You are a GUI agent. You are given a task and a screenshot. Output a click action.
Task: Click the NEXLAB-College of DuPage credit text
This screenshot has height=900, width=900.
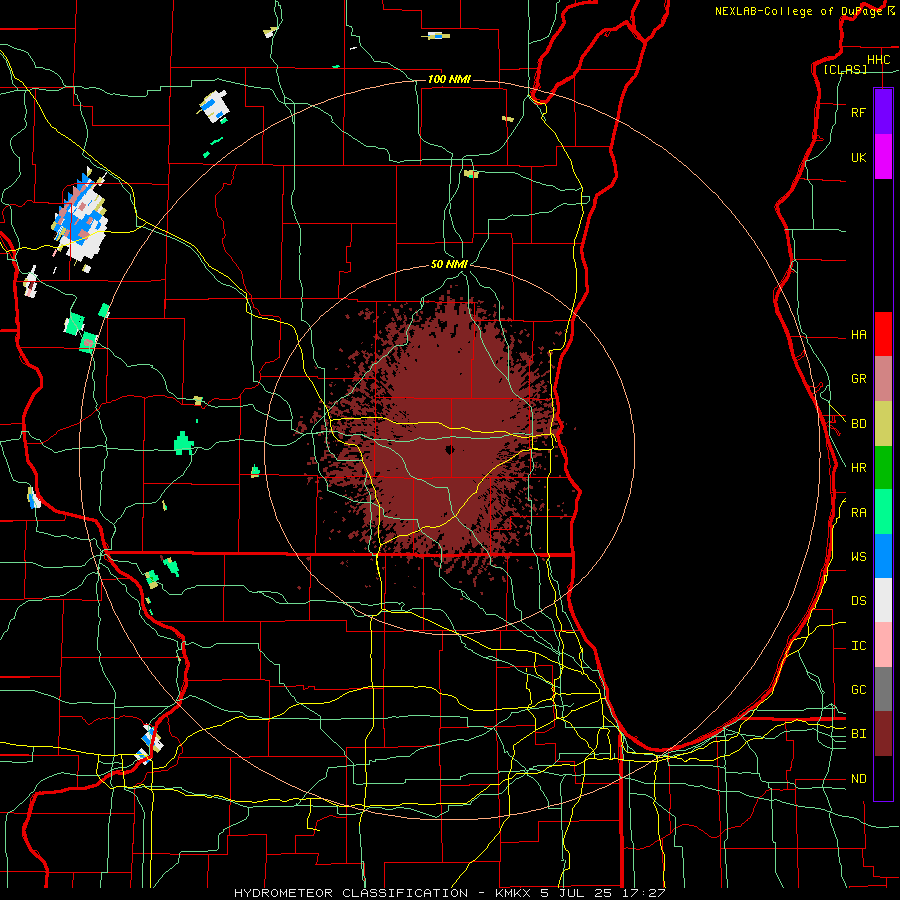(x=798, y=11)
